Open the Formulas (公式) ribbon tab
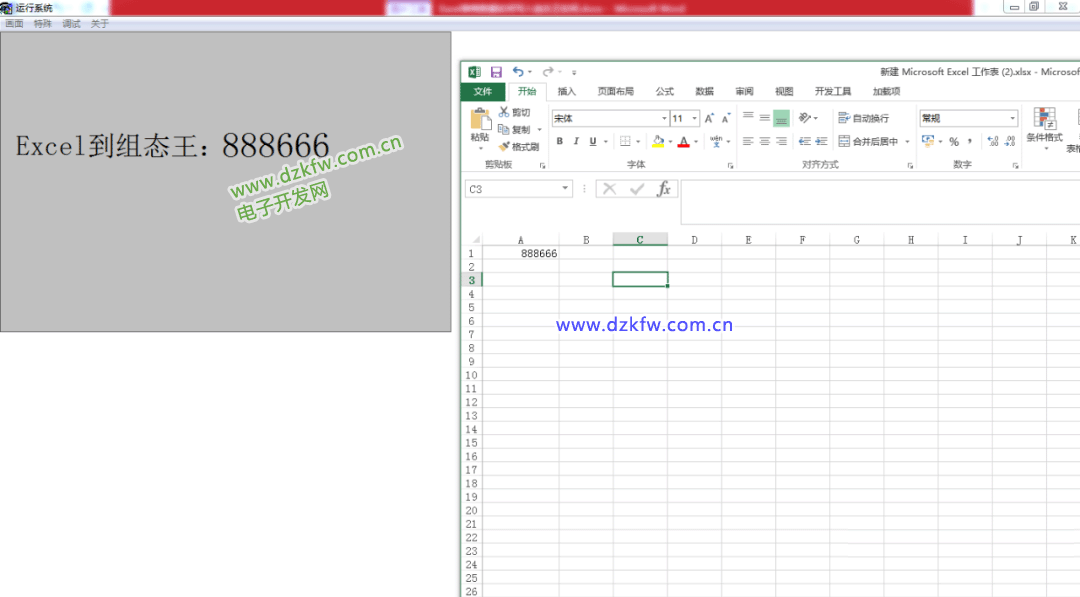Viewport: 1080px width, 597px height. [x=664, y=92]
